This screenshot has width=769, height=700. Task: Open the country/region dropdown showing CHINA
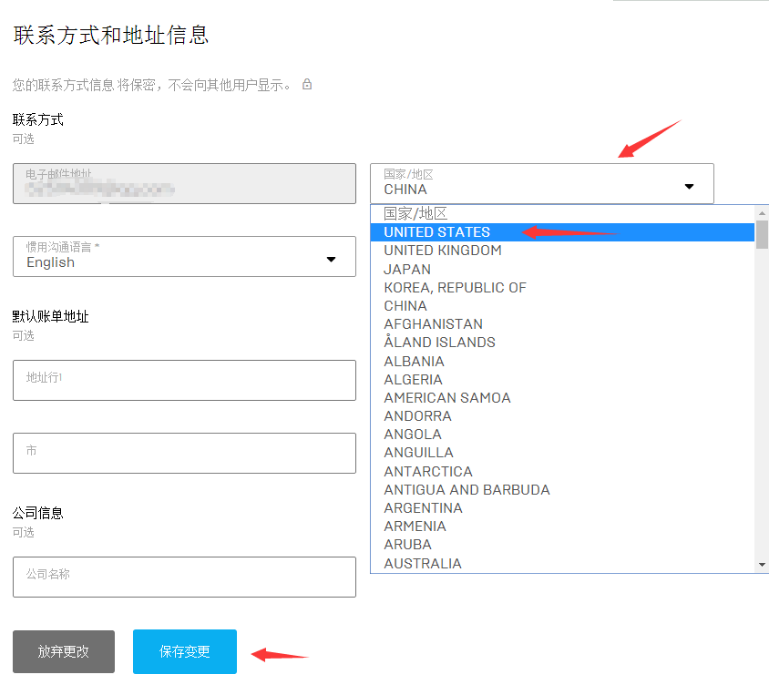[542, 183]
